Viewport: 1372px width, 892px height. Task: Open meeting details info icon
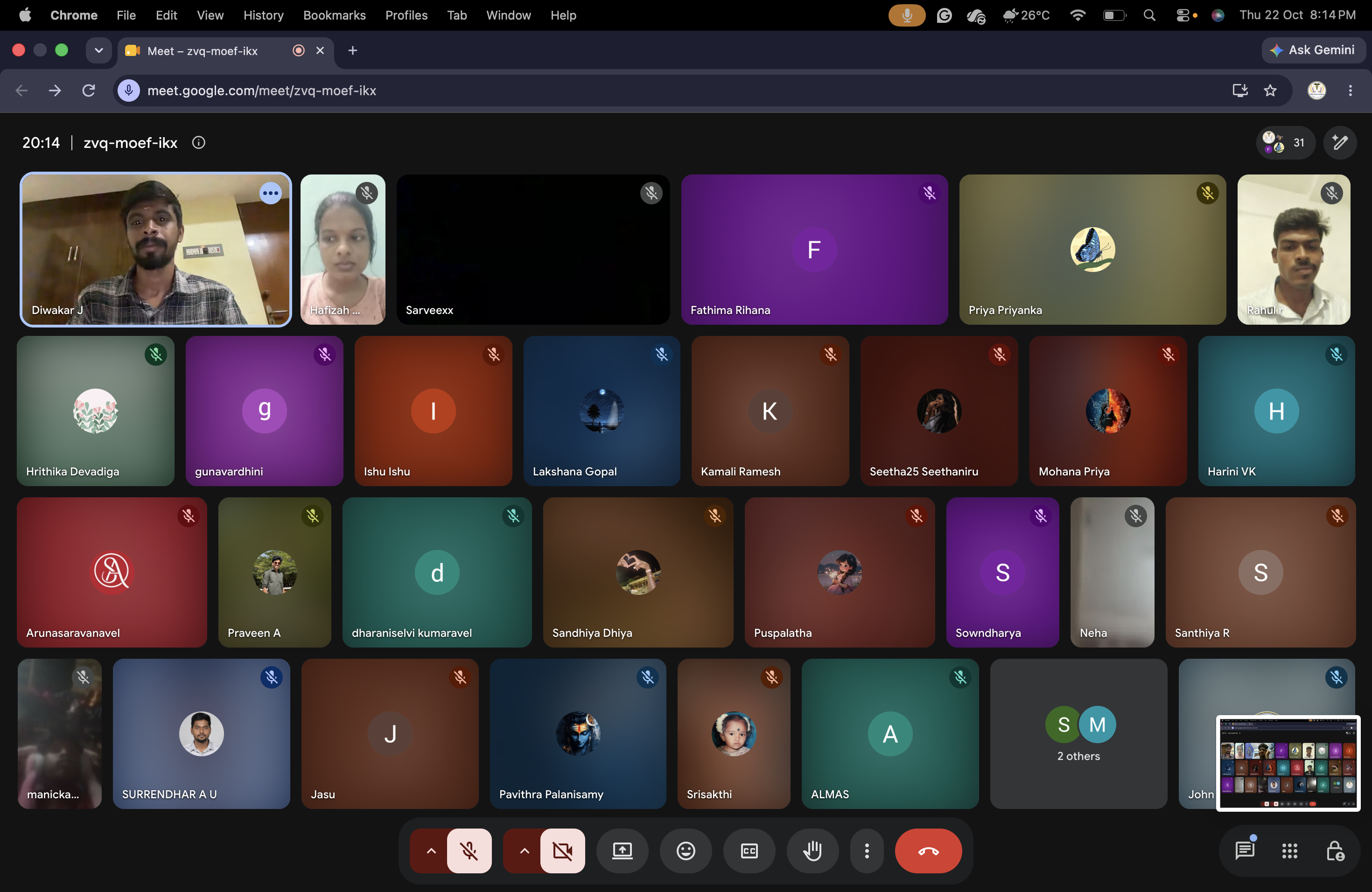(198, 142)
